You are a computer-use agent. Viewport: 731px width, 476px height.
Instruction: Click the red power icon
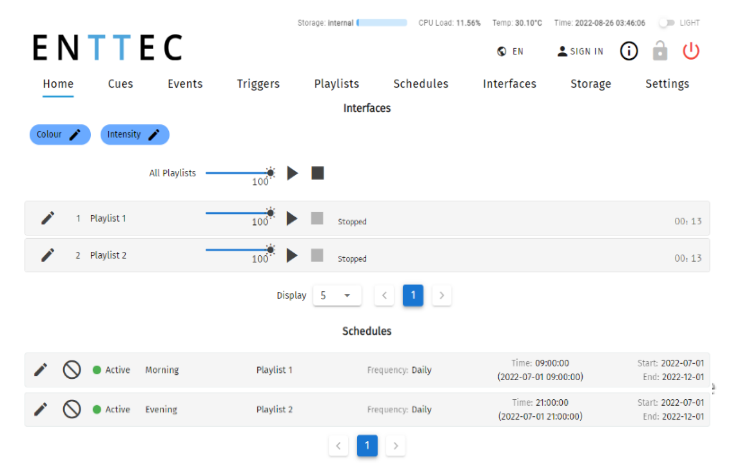[x=691, y=51]
